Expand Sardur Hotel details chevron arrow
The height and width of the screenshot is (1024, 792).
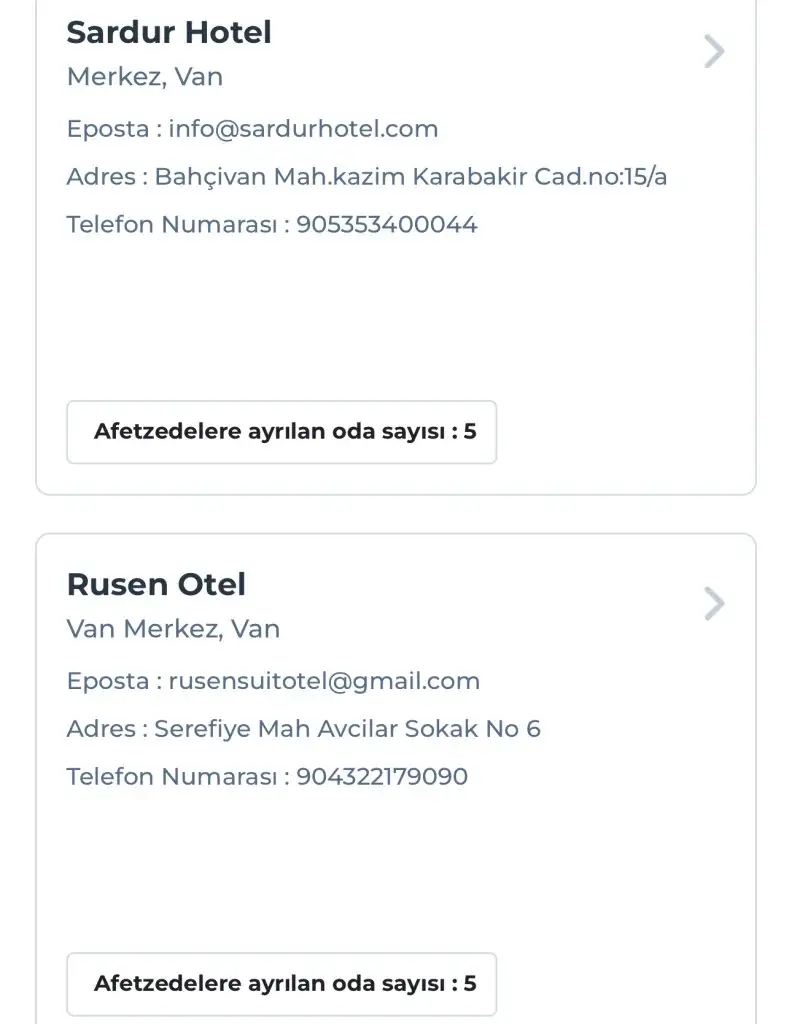(713, 51)
